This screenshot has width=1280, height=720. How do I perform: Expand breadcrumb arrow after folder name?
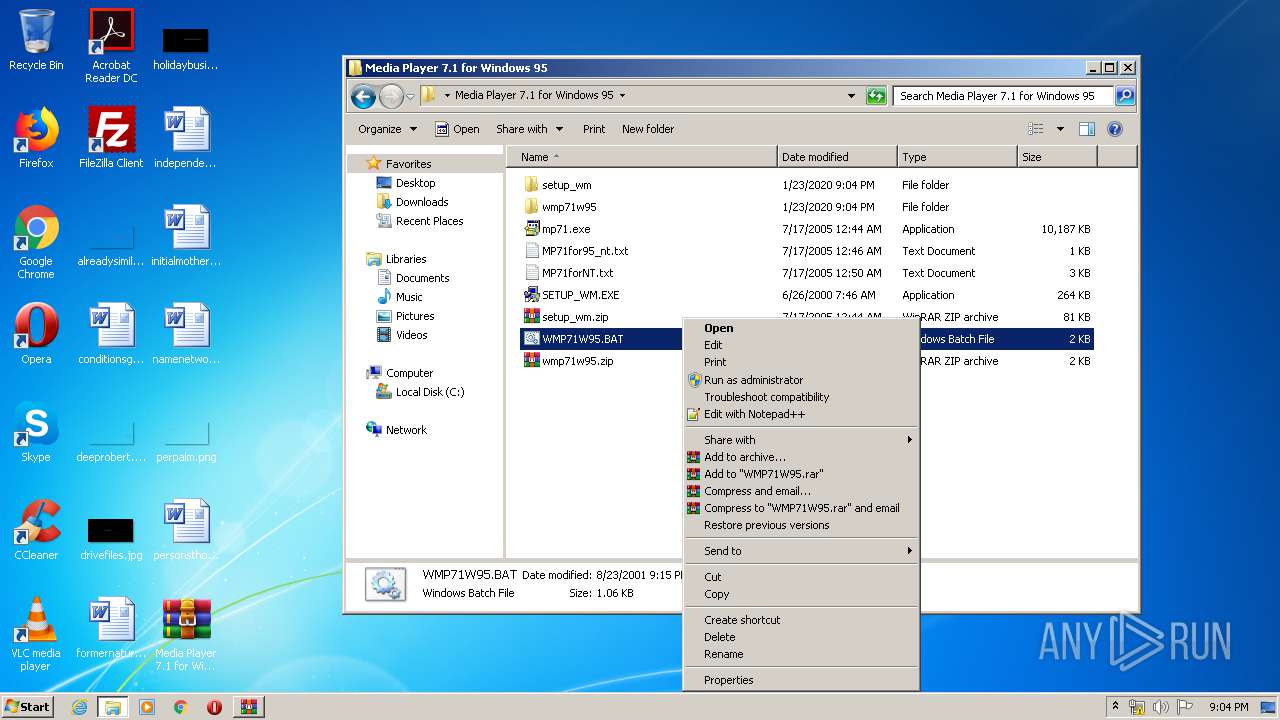click(x=622, y=96)
